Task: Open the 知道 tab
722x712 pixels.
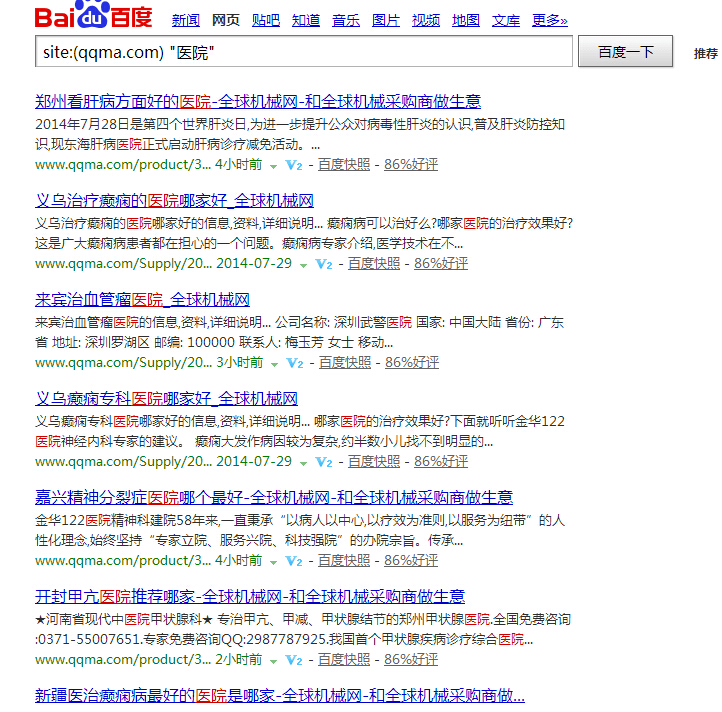Action: (x=306, y=20)
